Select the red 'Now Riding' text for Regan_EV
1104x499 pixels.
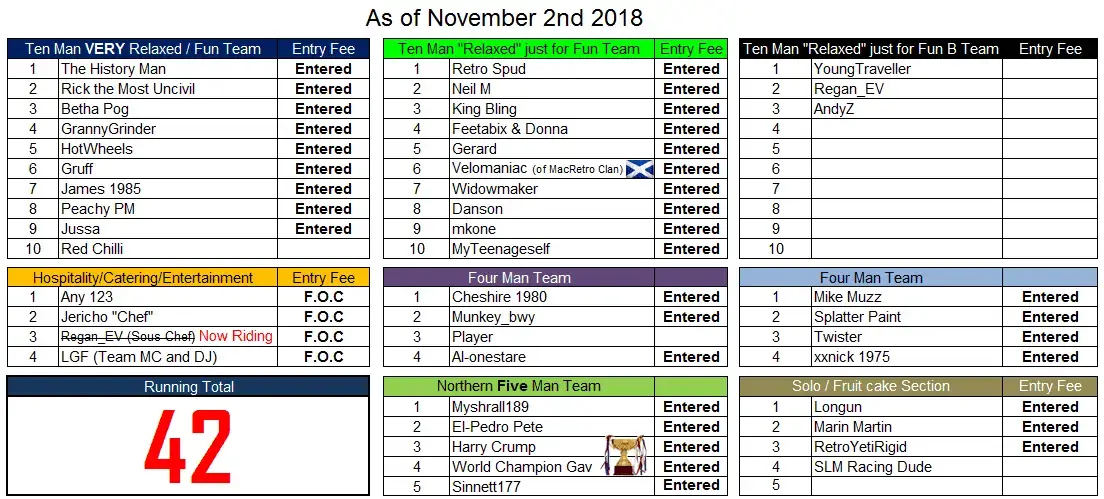click(x=236, y=336)
